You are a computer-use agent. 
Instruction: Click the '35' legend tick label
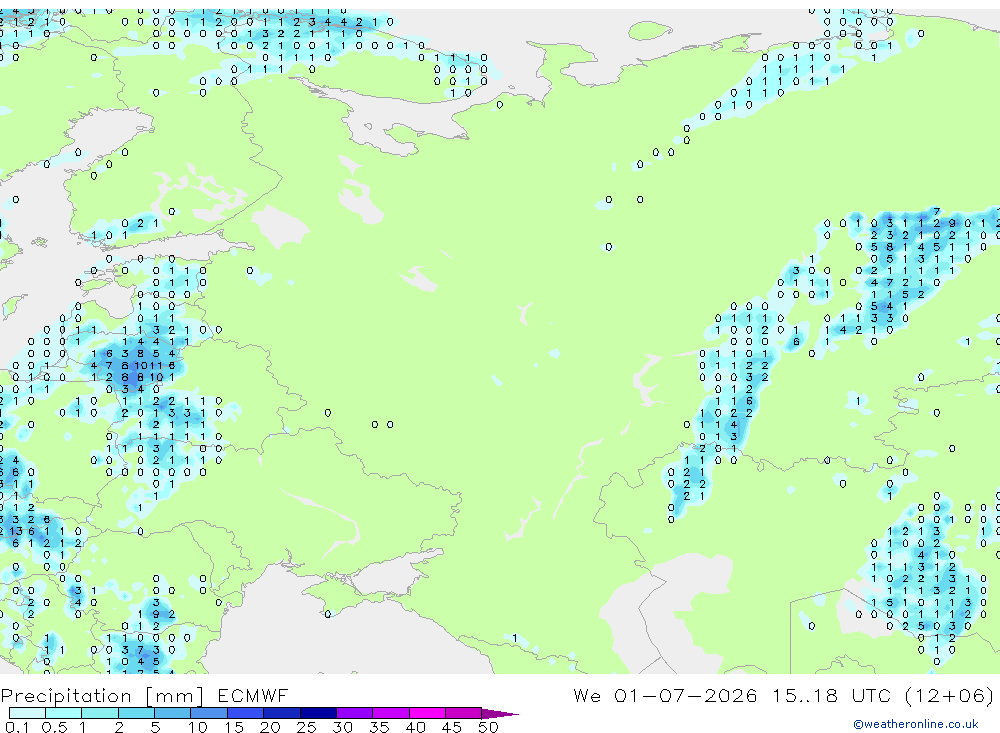(379, 727)
